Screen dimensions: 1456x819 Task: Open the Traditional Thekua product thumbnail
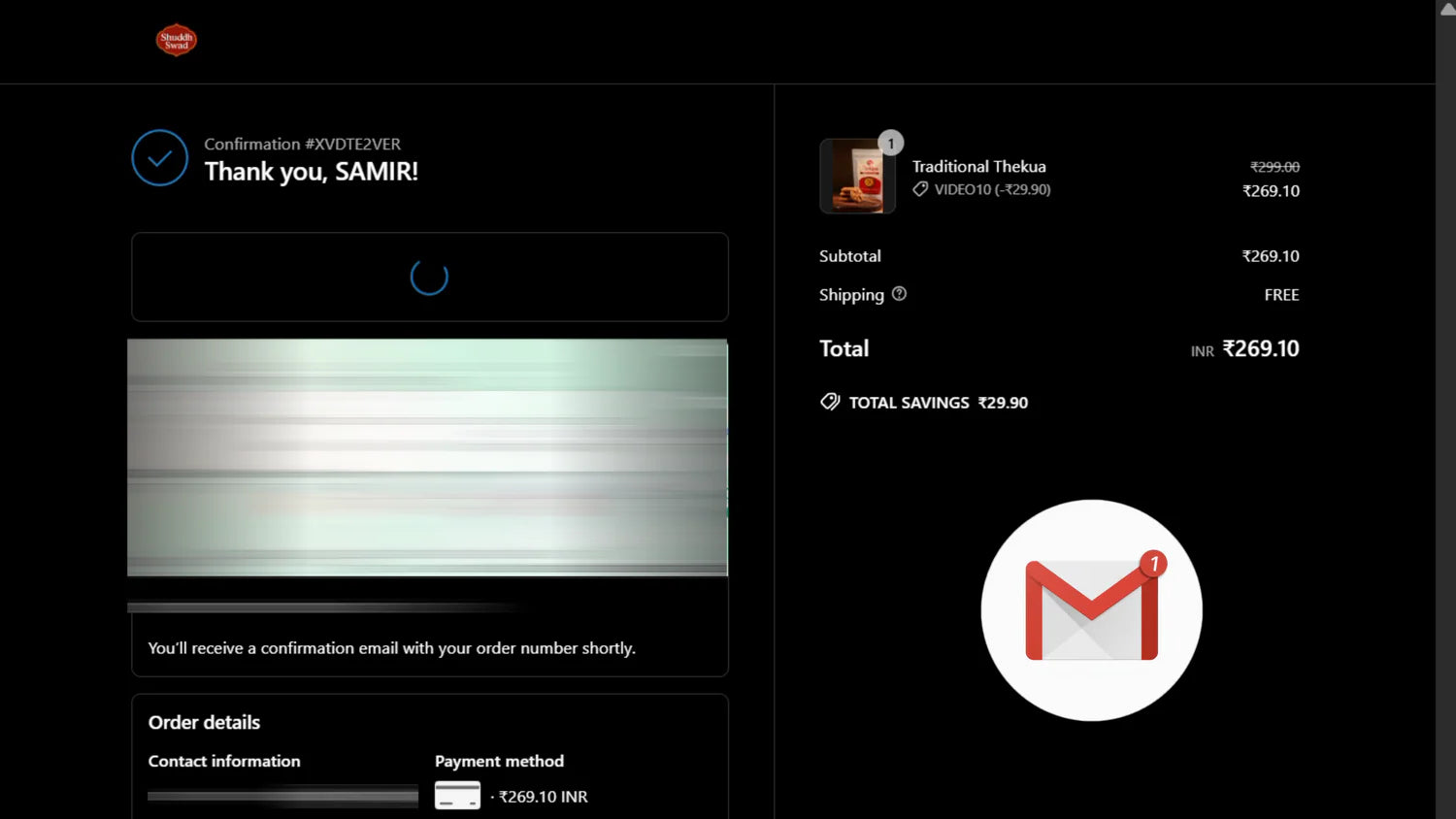pyautogui.click(x=856, y=177)
